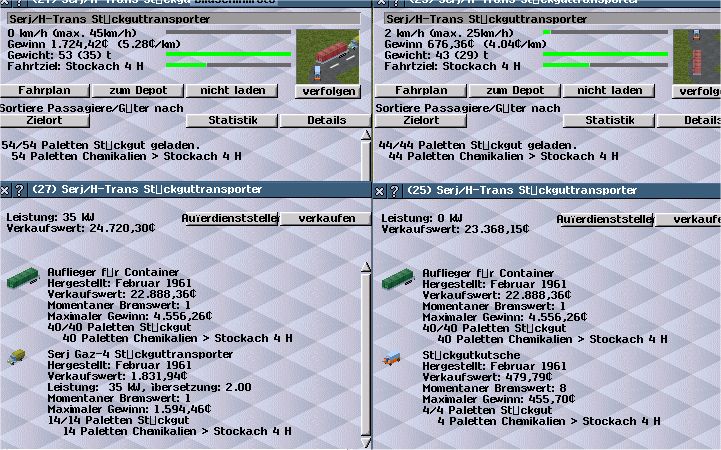The height and width of the screenshot is (450, 721).
Task: Click the Serj Gaz-4 truck icon
Action: (x=17, y=357)
